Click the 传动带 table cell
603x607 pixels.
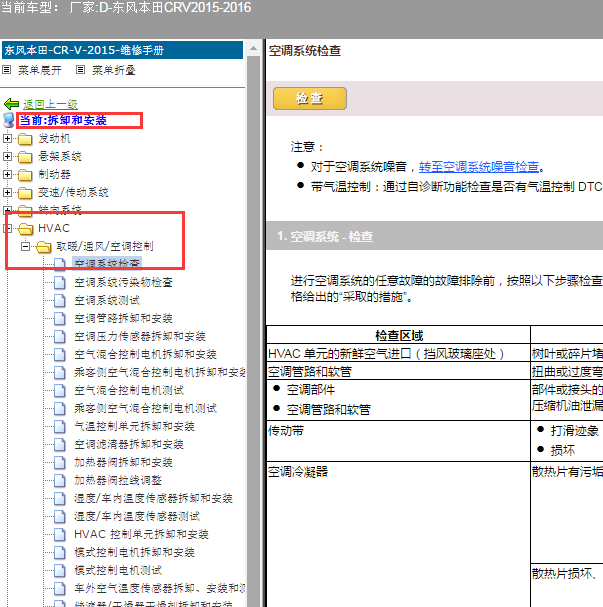399,441
